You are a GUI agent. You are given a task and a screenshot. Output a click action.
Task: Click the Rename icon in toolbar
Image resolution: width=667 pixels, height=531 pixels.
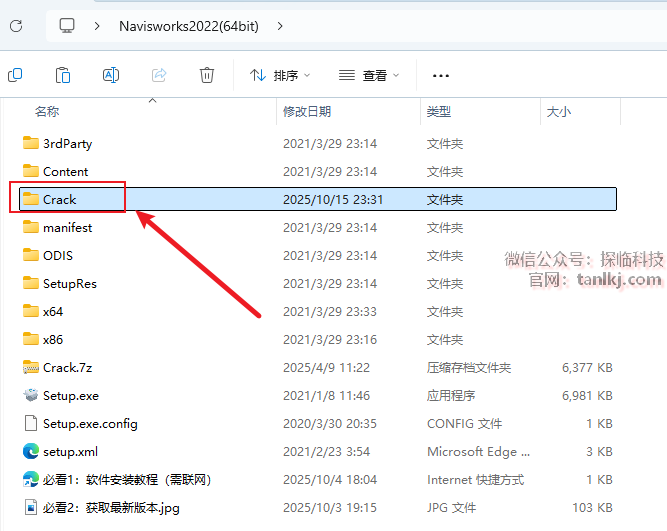pyautogui.click(x=111, y=75)
